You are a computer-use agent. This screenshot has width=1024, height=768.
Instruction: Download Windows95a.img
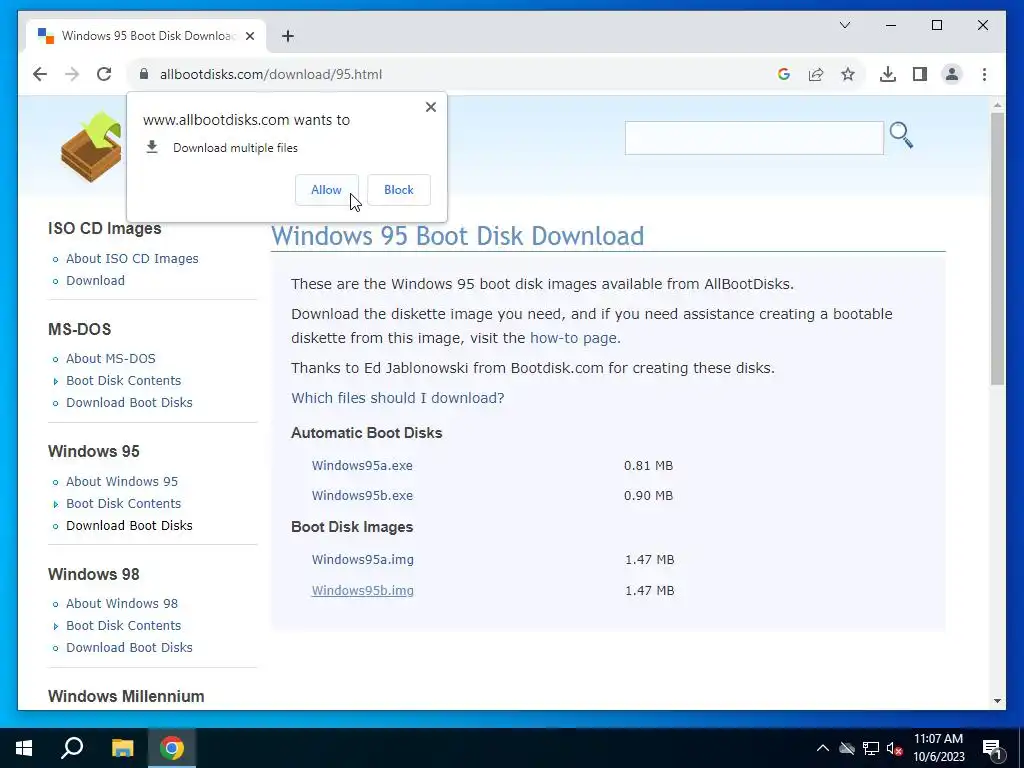tap(362, 560)
